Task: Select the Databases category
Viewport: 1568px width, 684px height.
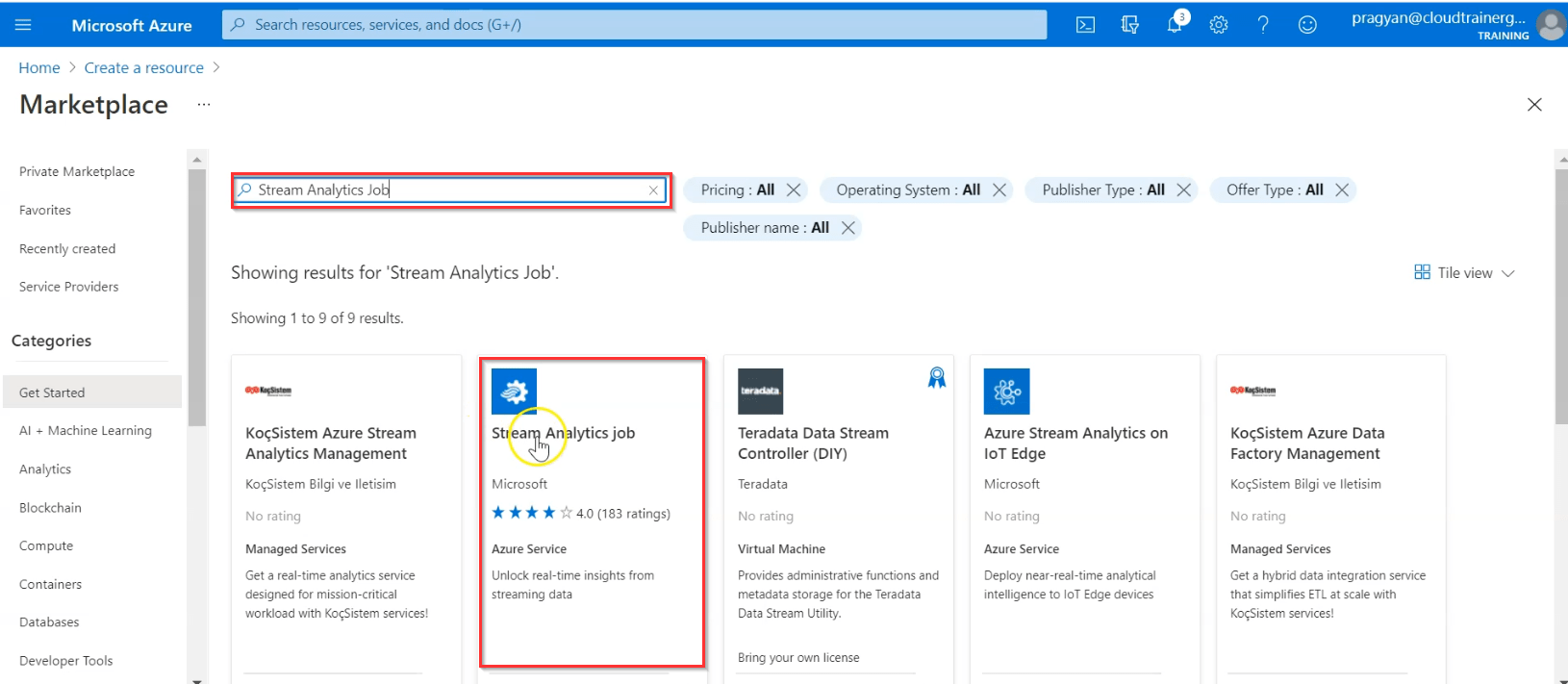Action: point(49,622)
